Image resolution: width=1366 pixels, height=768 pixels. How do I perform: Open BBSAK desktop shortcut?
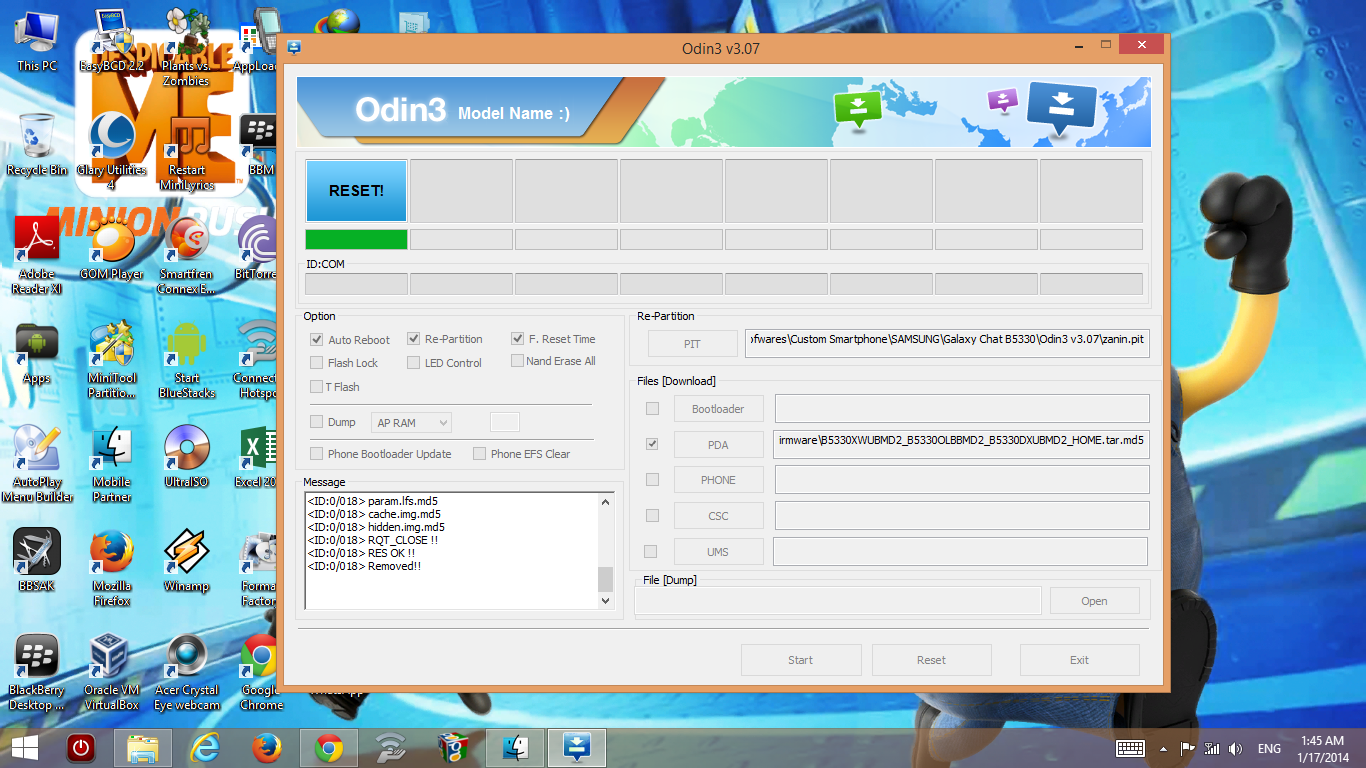tap(37, 560)
